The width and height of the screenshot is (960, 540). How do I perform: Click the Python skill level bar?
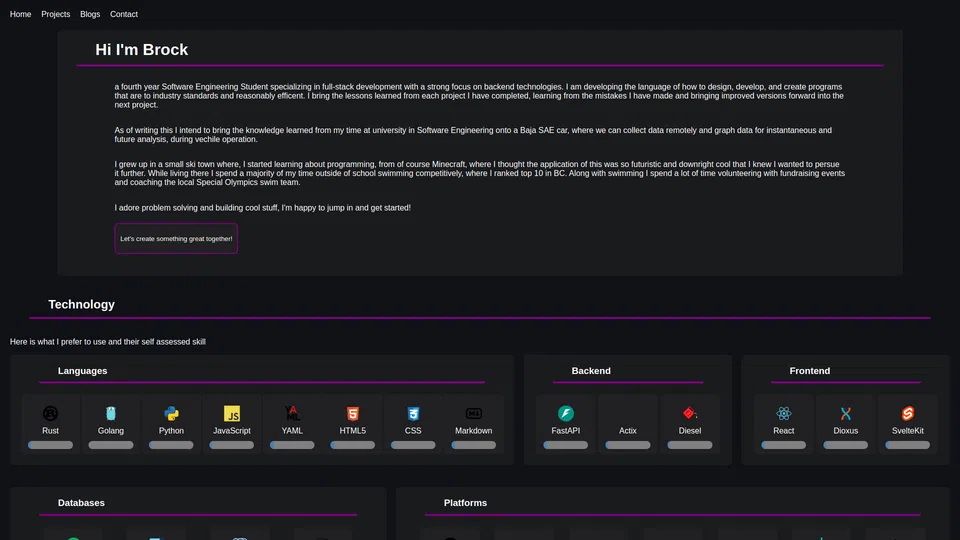coord(171,445)
